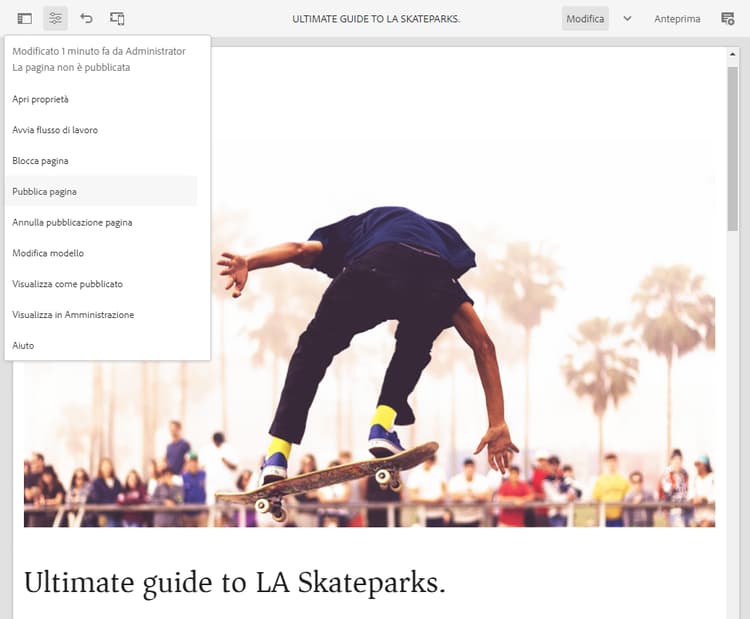Image resolution: width=750 pixels, height=619 pixels.
Task: Expand the mode chevron next to Modifica
Action: coord(627,19)
